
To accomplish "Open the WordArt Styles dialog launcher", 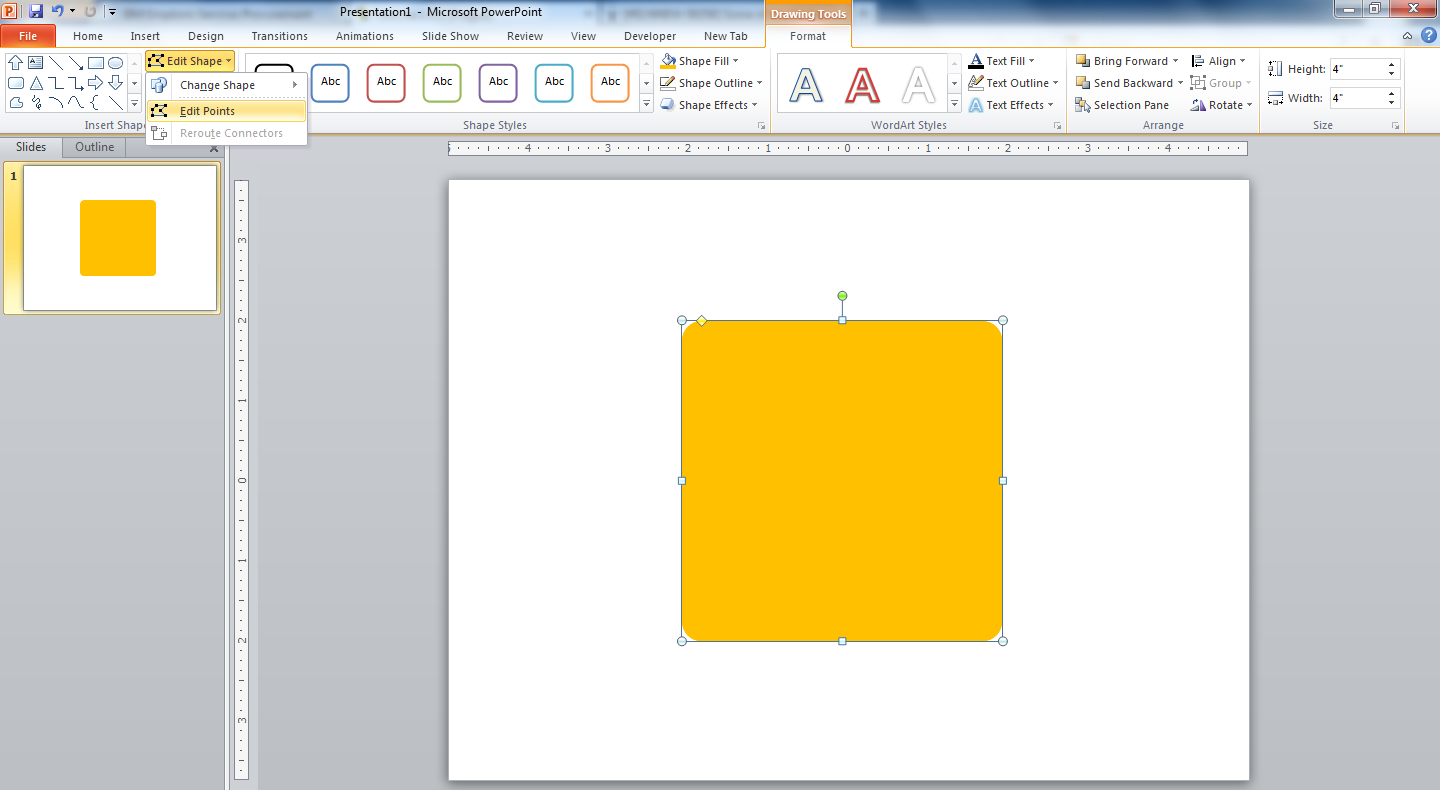I will [x=1057, y=126].
